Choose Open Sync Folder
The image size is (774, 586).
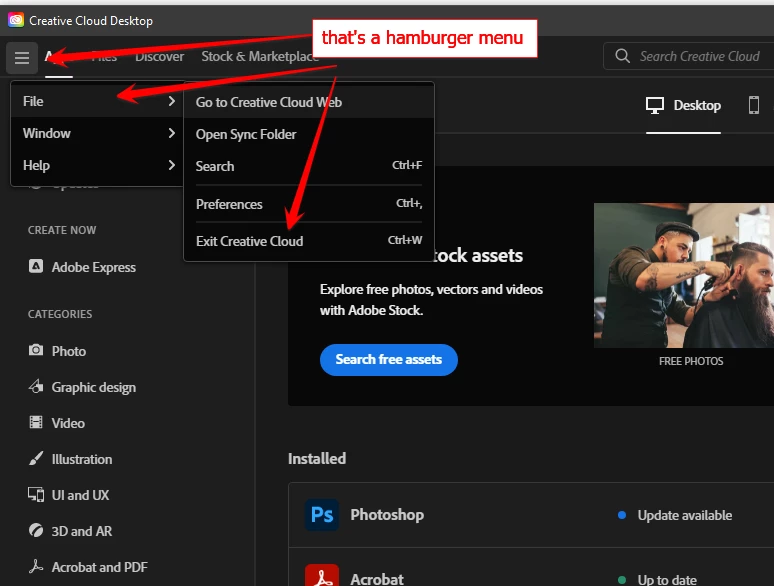[x=309, y=134]
